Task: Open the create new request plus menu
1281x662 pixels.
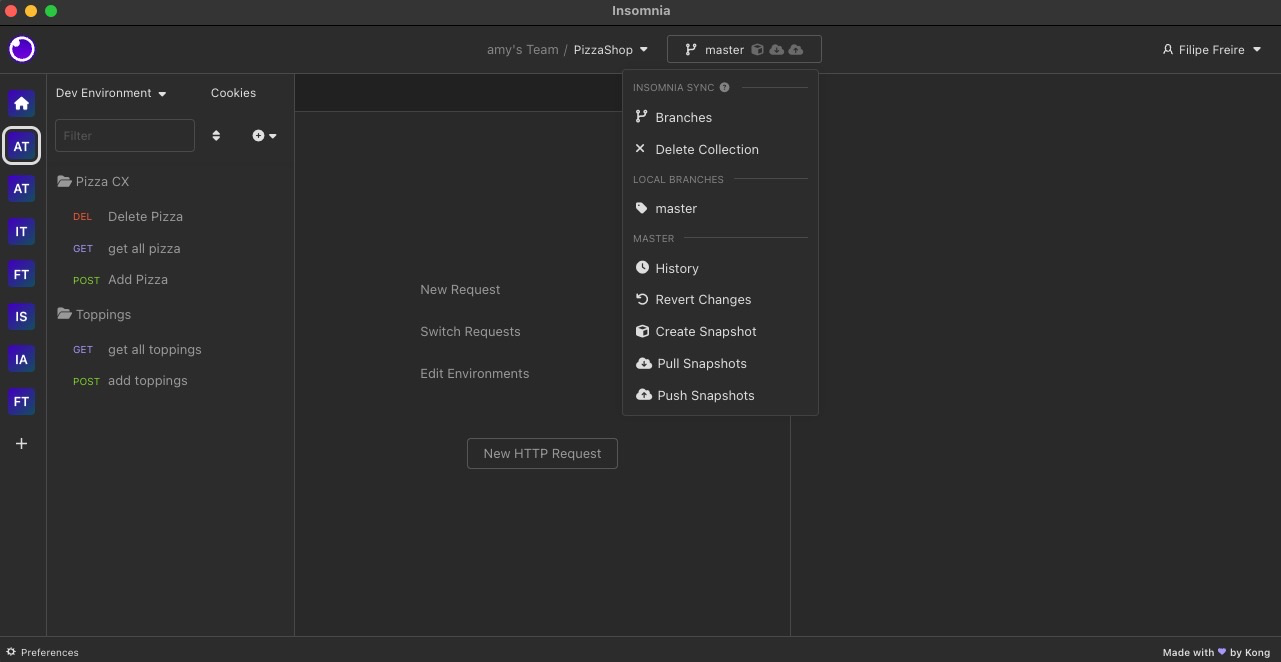Action: click(265, 135)
